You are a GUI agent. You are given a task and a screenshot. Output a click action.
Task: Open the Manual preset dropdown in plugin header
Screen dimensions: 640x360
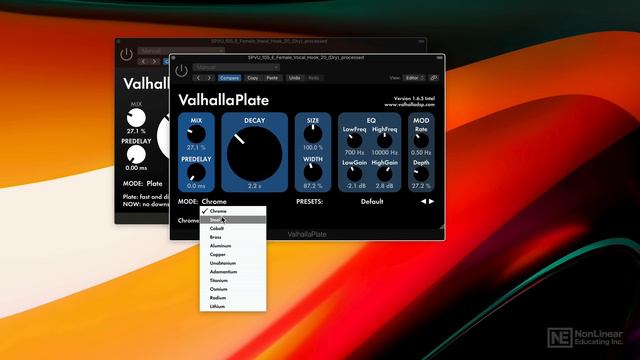click(236, 67)
